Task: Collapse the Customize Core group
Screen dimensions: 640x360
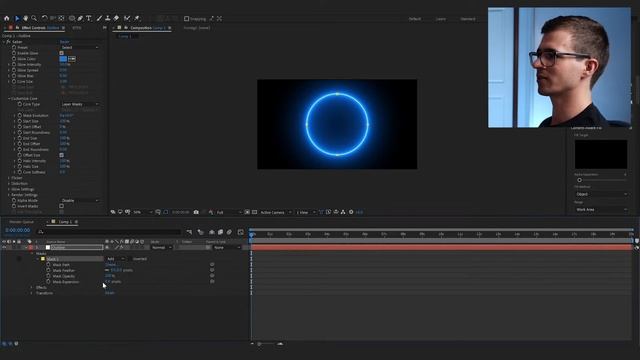Action: [x=9, y=98]
